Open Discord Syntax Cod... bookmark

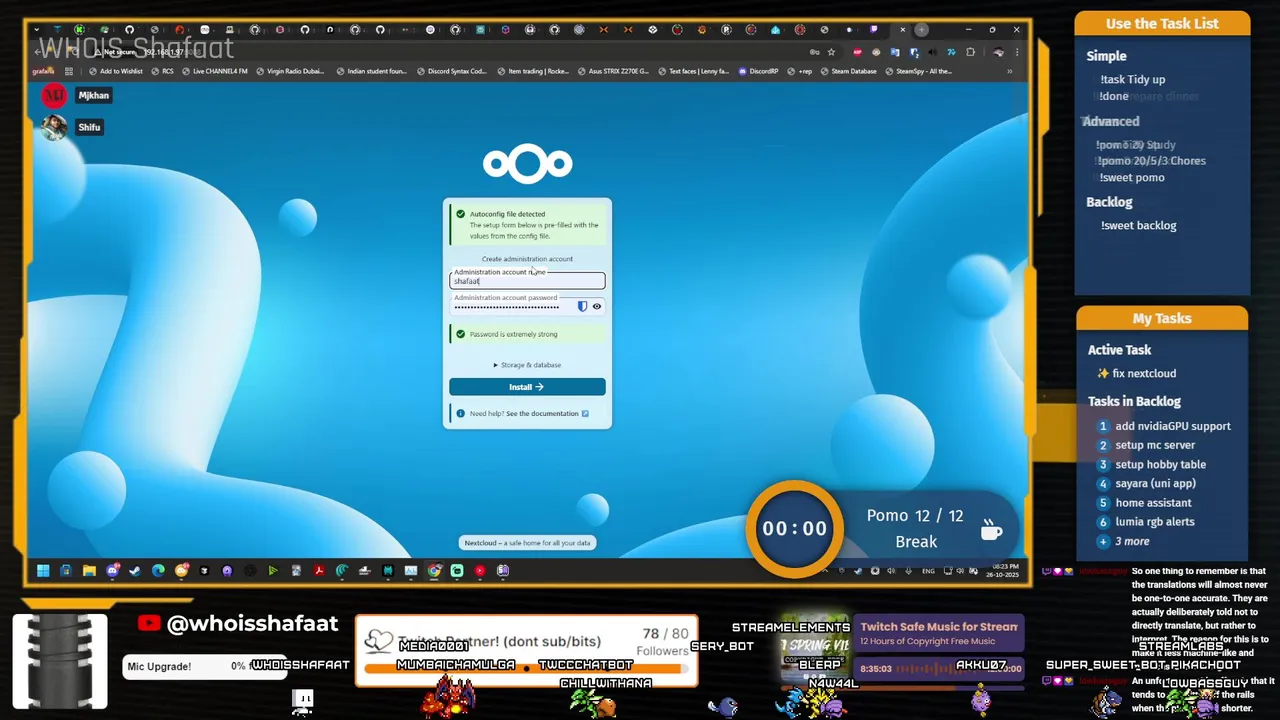pos(451,71)
